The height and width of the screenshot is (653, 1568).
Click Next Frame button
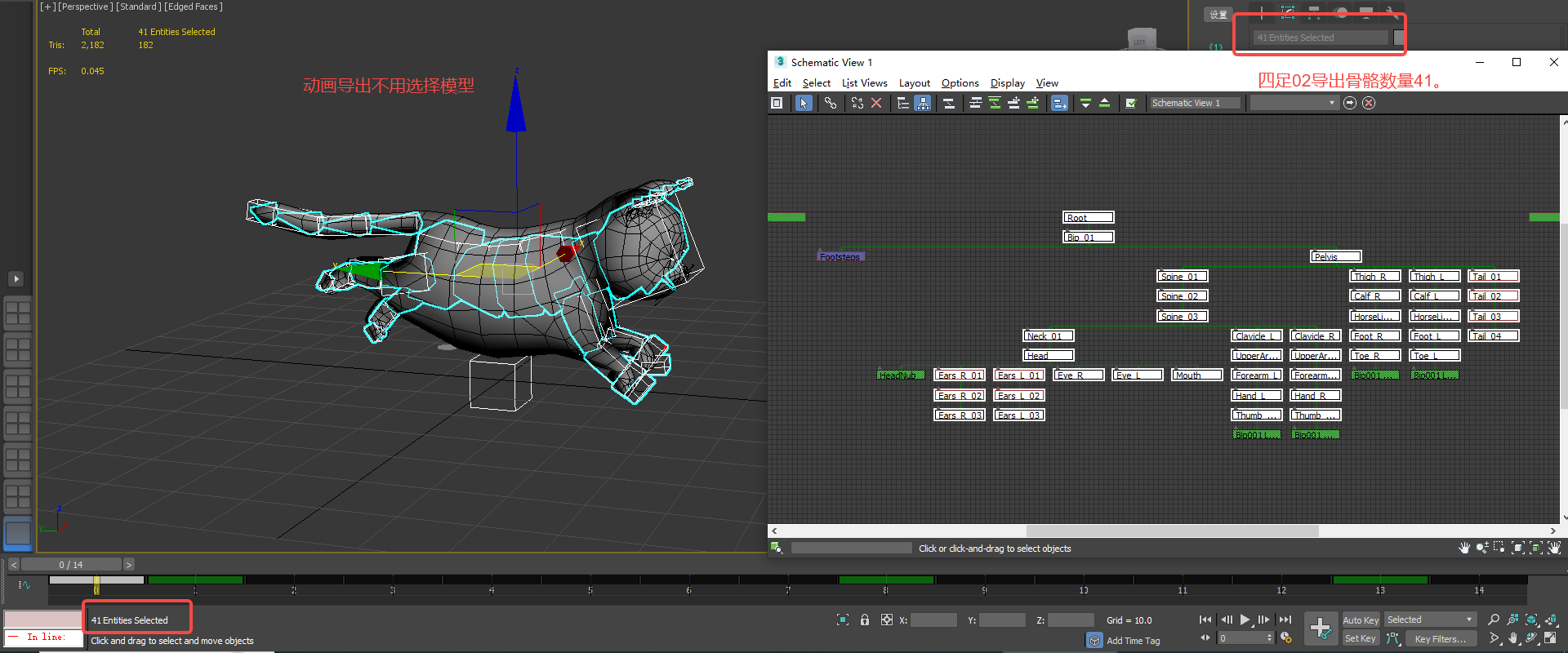click(1264, 620)
